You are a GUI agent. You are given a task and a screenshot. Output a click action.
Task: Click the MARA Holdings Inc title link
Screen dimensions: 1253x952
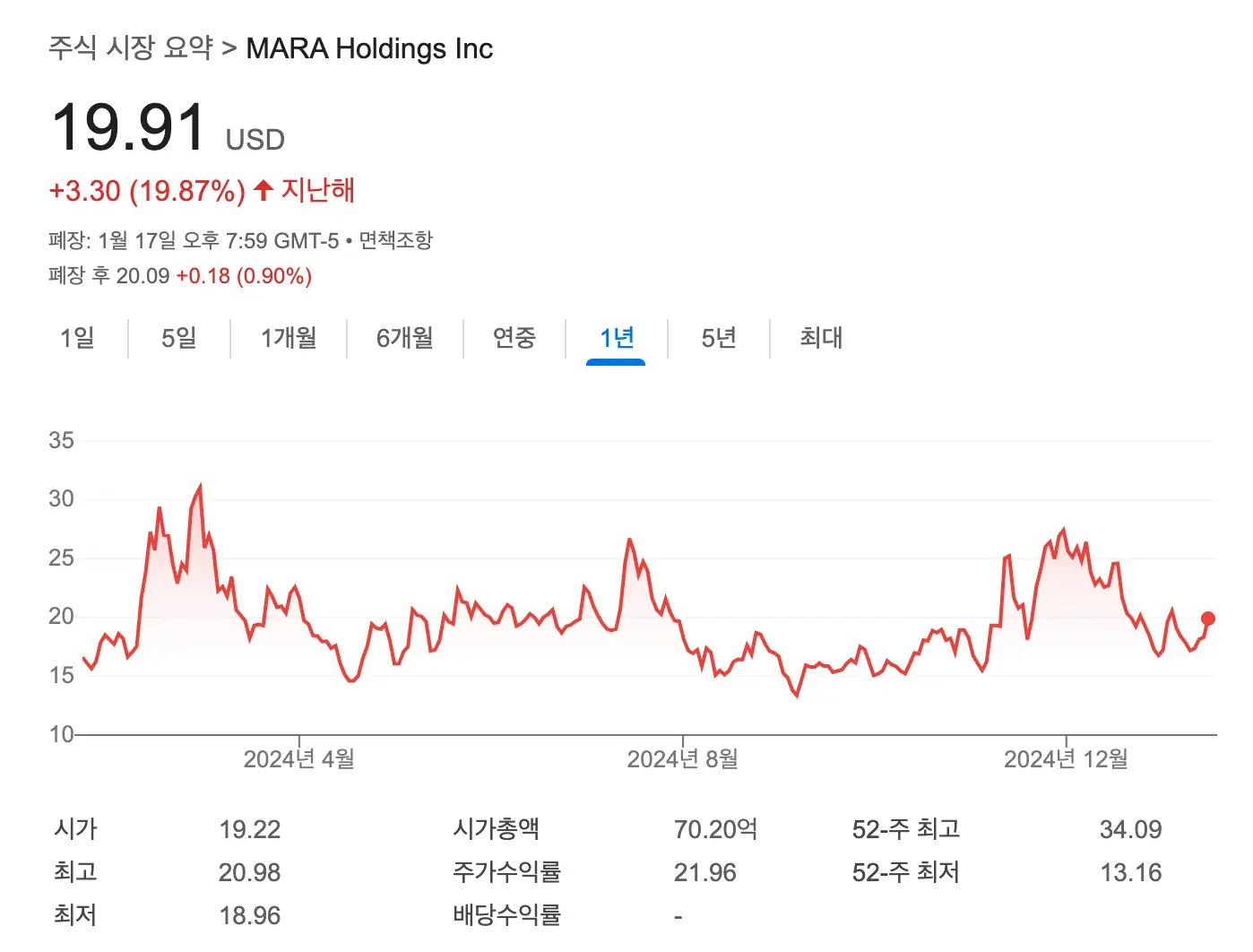tap(368, 48)
